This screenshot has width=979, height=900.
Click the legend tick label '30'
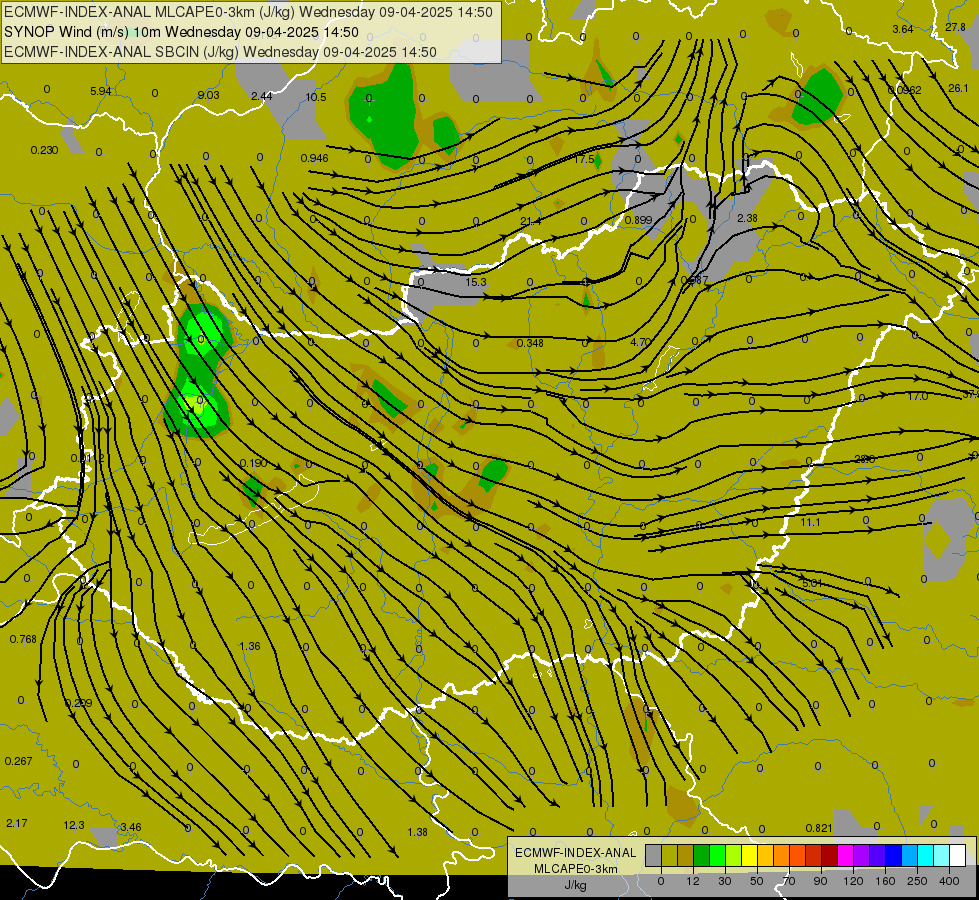coord(725,881)
